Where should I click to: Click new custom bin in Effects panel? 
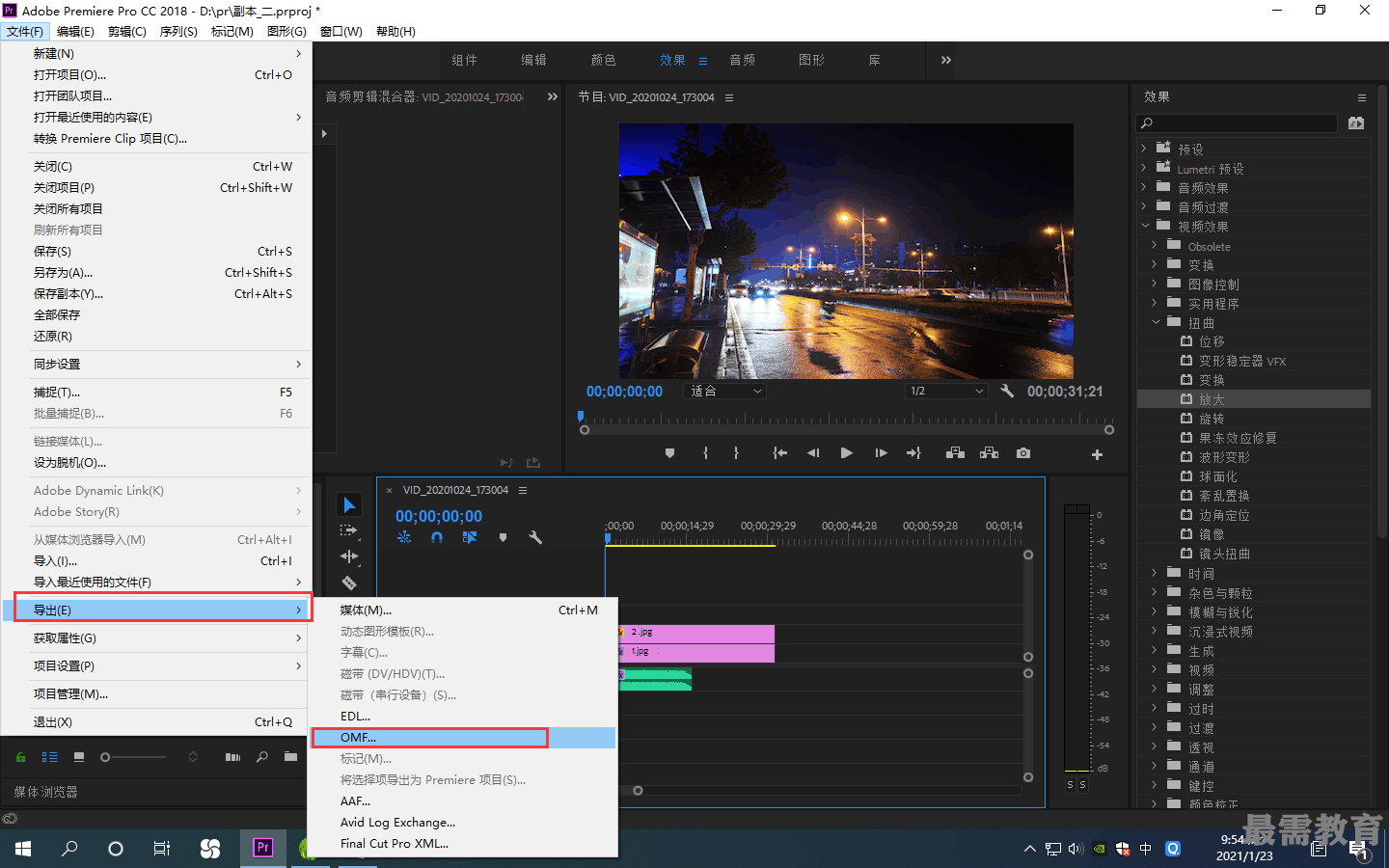(x=1356, y=122)
